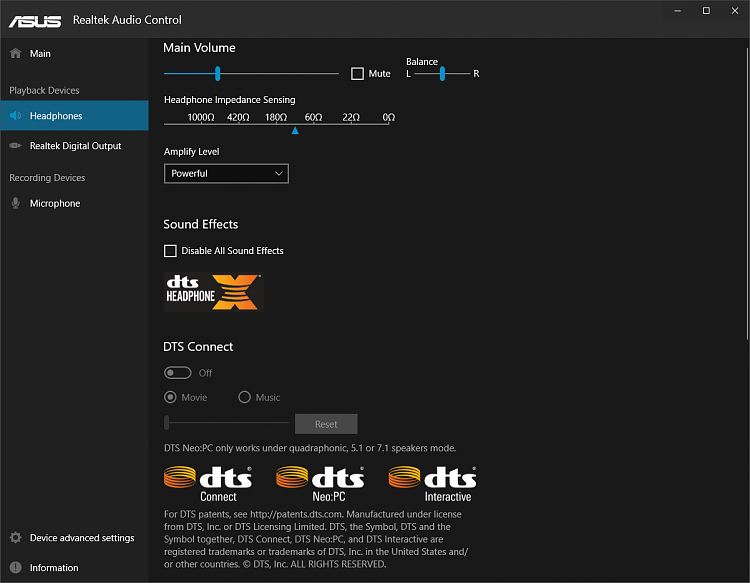Click the Amplify Level label
The width and height of the screenshot is (750, 583).
(191, 152)
